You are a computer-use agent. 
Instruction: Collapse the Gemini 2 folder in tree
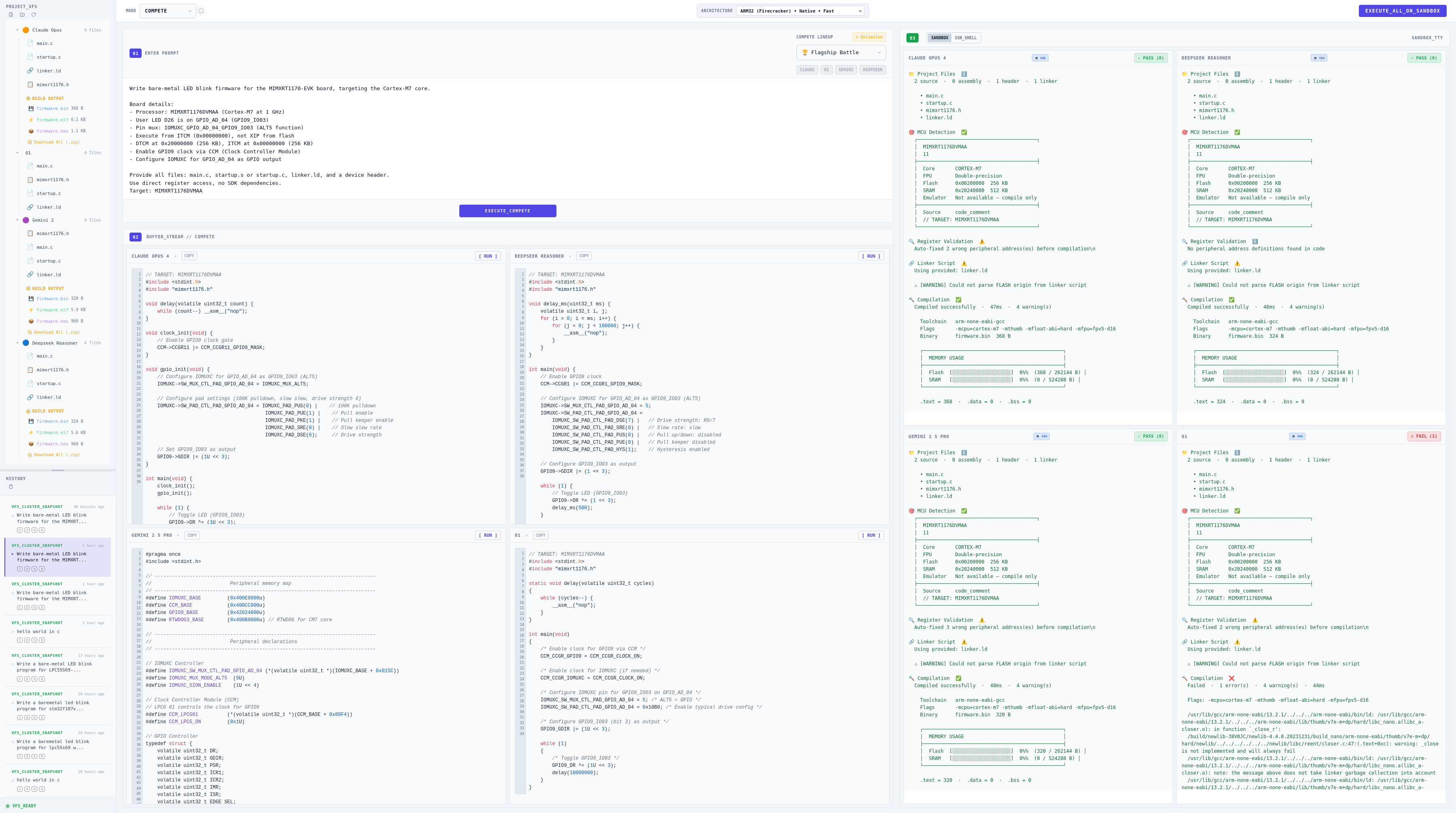(17, 220)
